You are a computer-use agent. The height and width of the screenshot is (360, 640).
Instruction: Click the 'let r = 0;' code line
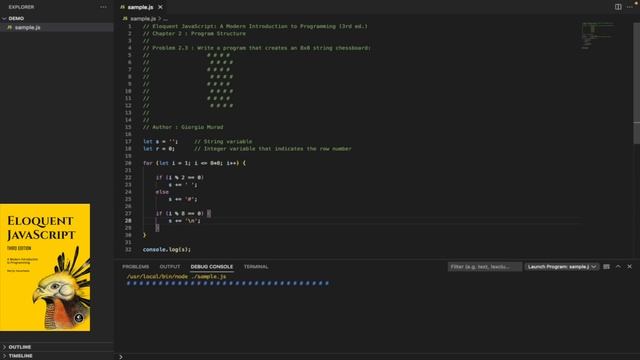click(159, 149)
